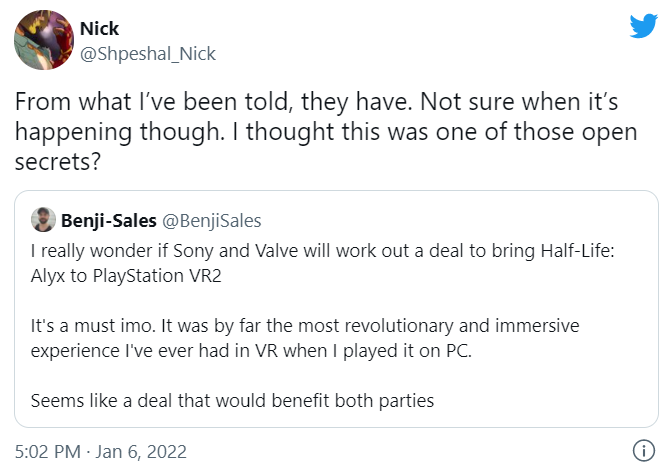Open the tweet info circle icon
Viewport: 670px width, 469px height.
point(644,451)
